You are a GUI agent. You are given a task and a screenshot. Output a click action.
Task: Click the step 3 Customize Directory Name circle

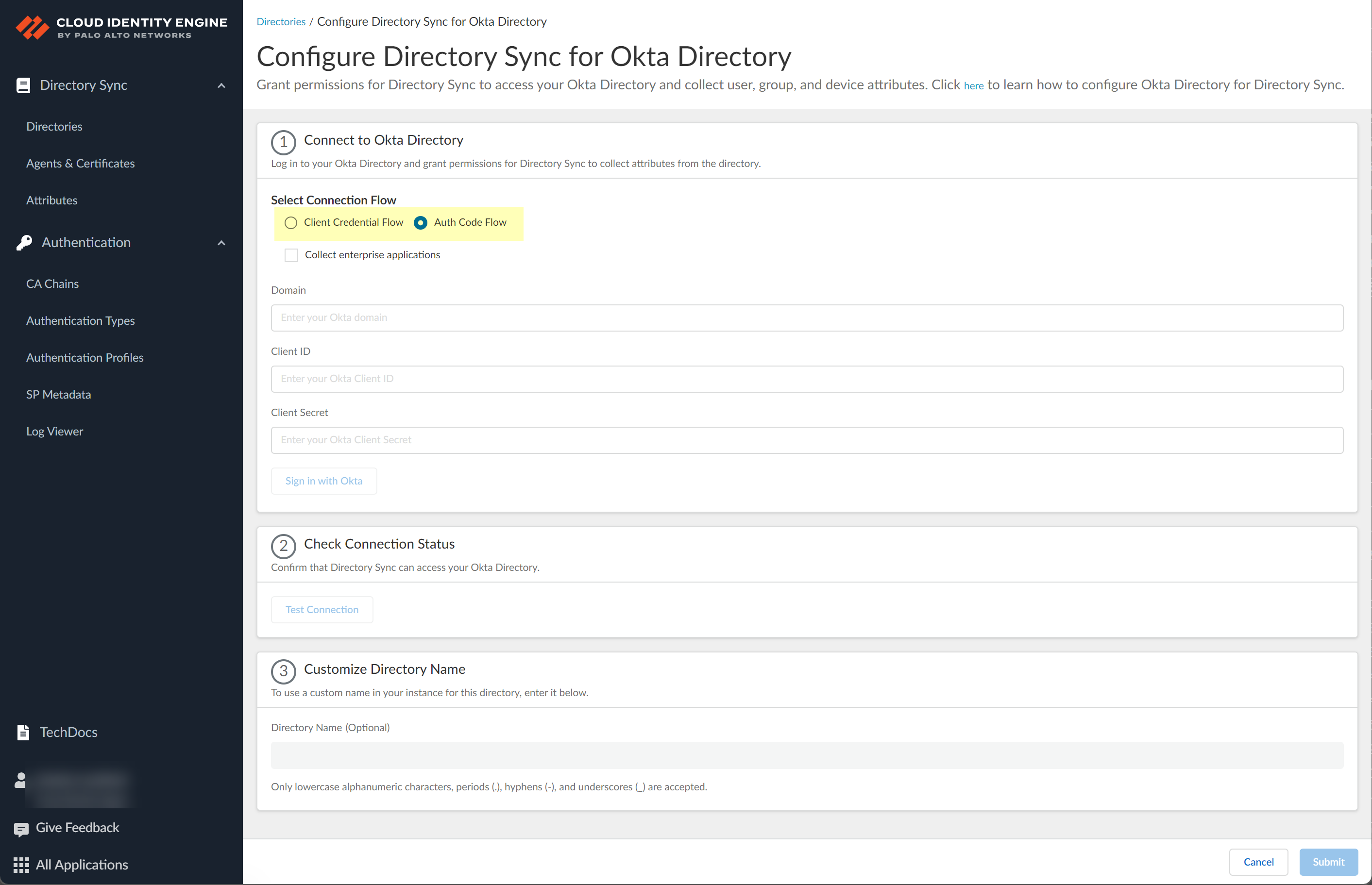pyautogui.click(x=283, y=670)
